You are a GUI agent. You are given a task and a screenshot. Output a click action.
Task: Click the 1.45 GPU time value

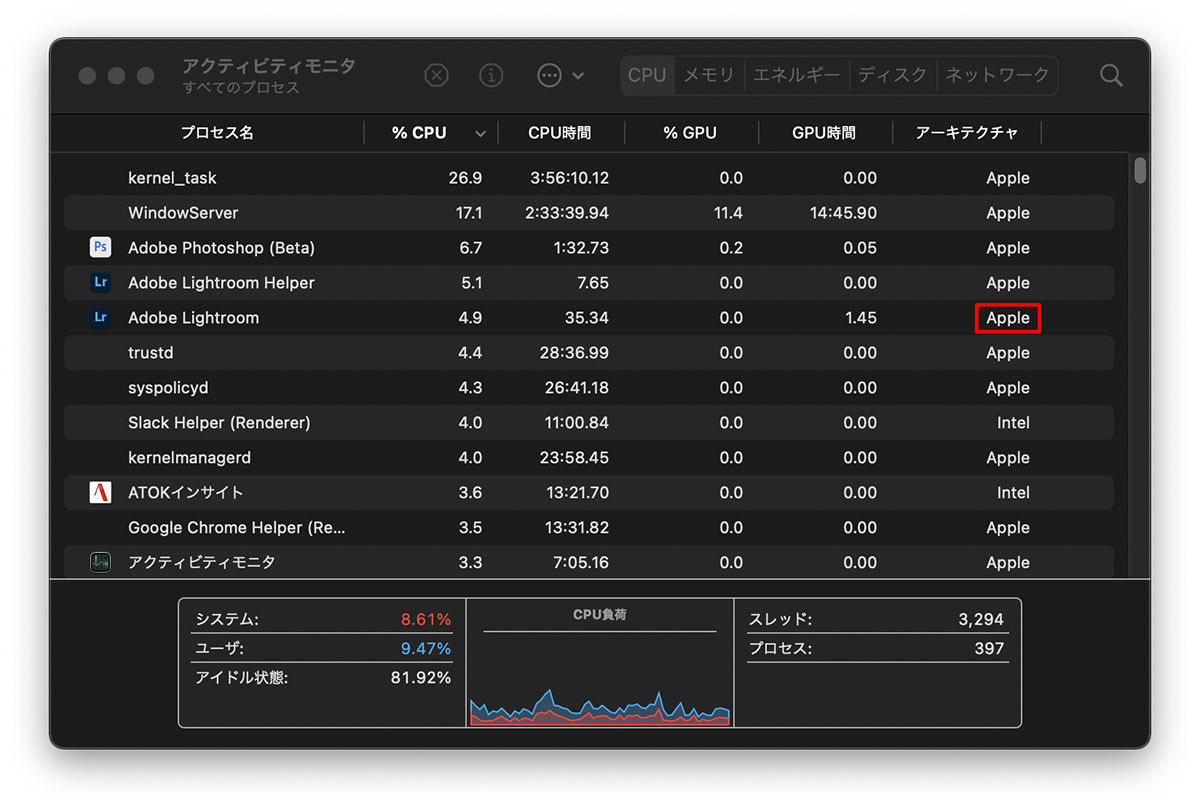860,318
